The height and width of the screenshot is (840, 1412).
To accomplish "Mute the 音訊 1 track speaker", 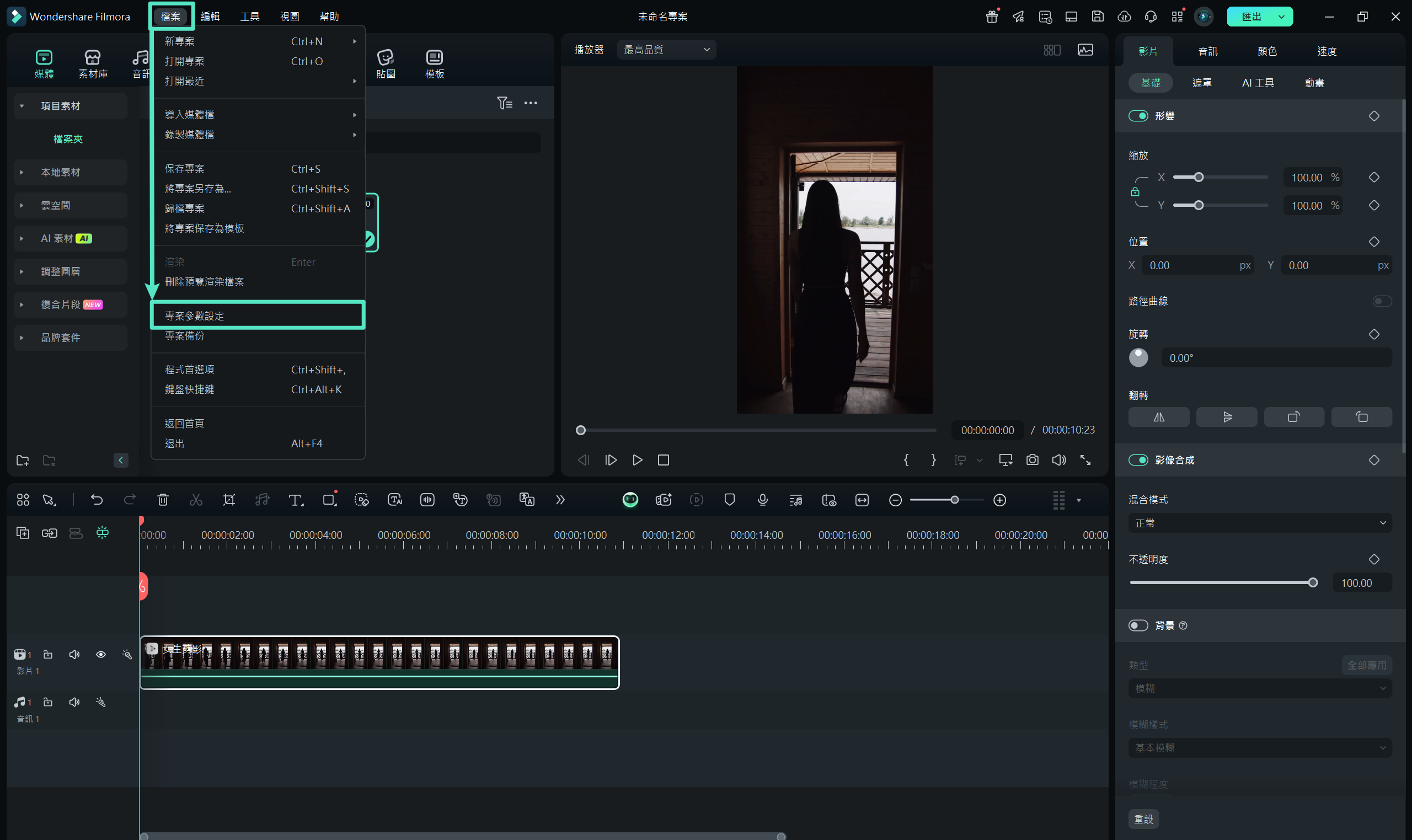I will 74,703.
